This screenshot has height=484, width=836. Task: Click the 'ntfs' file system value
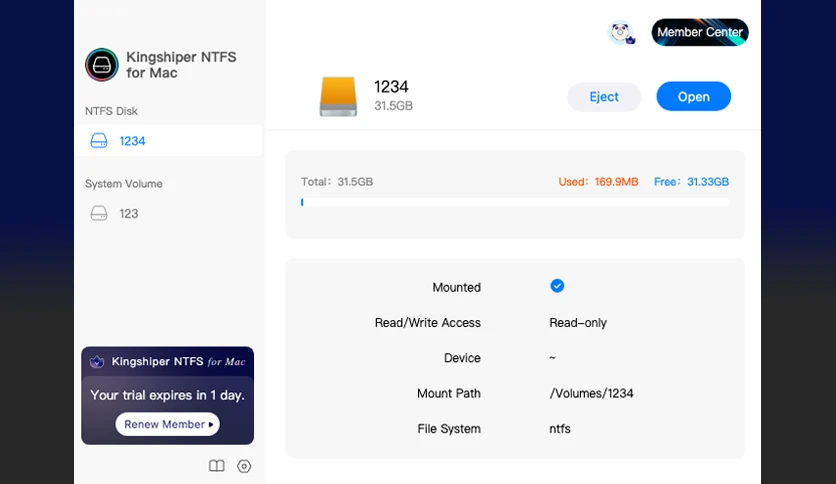(560, 429)
